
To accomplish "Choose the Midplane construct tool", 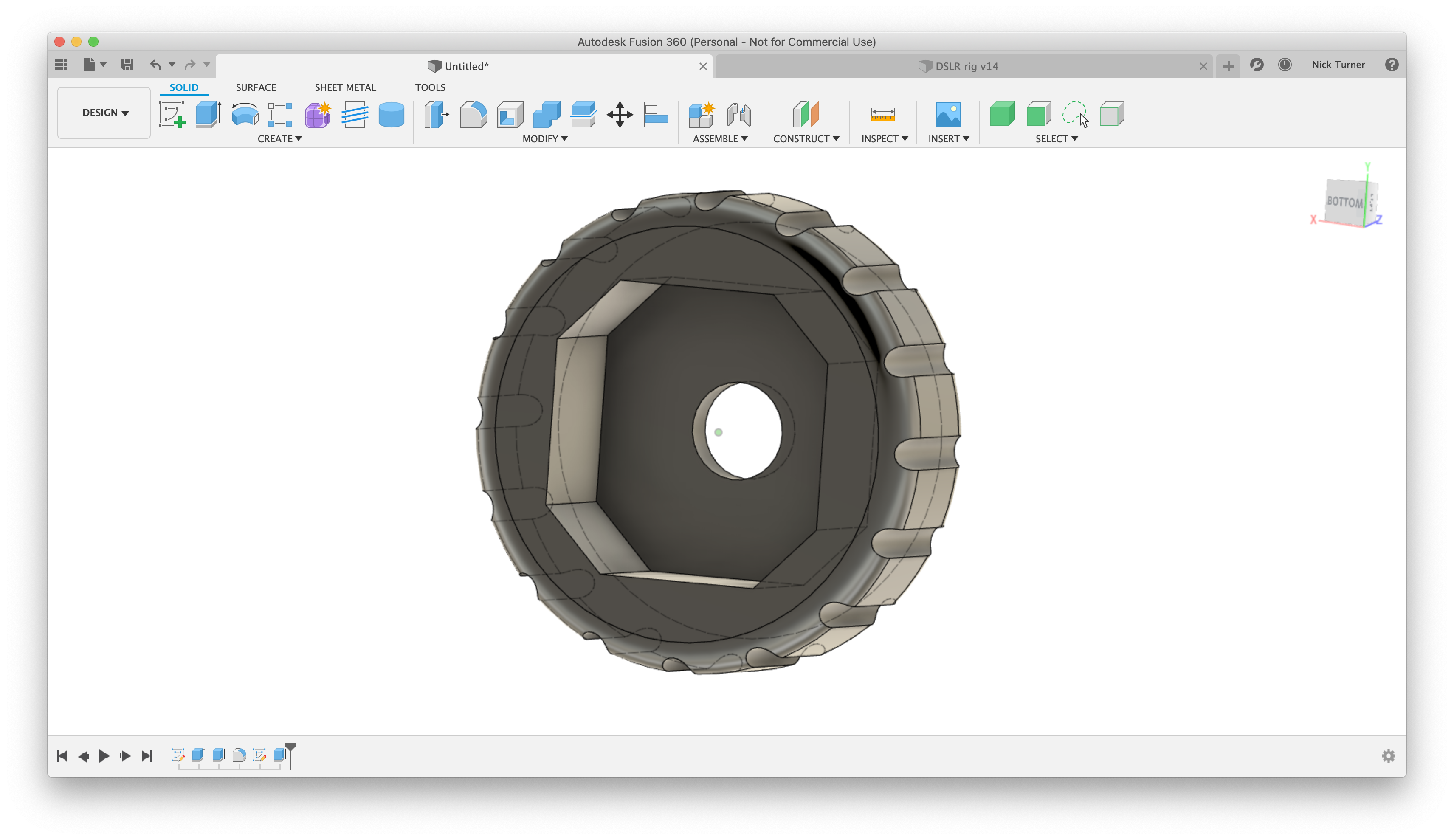I will point(806,114).
